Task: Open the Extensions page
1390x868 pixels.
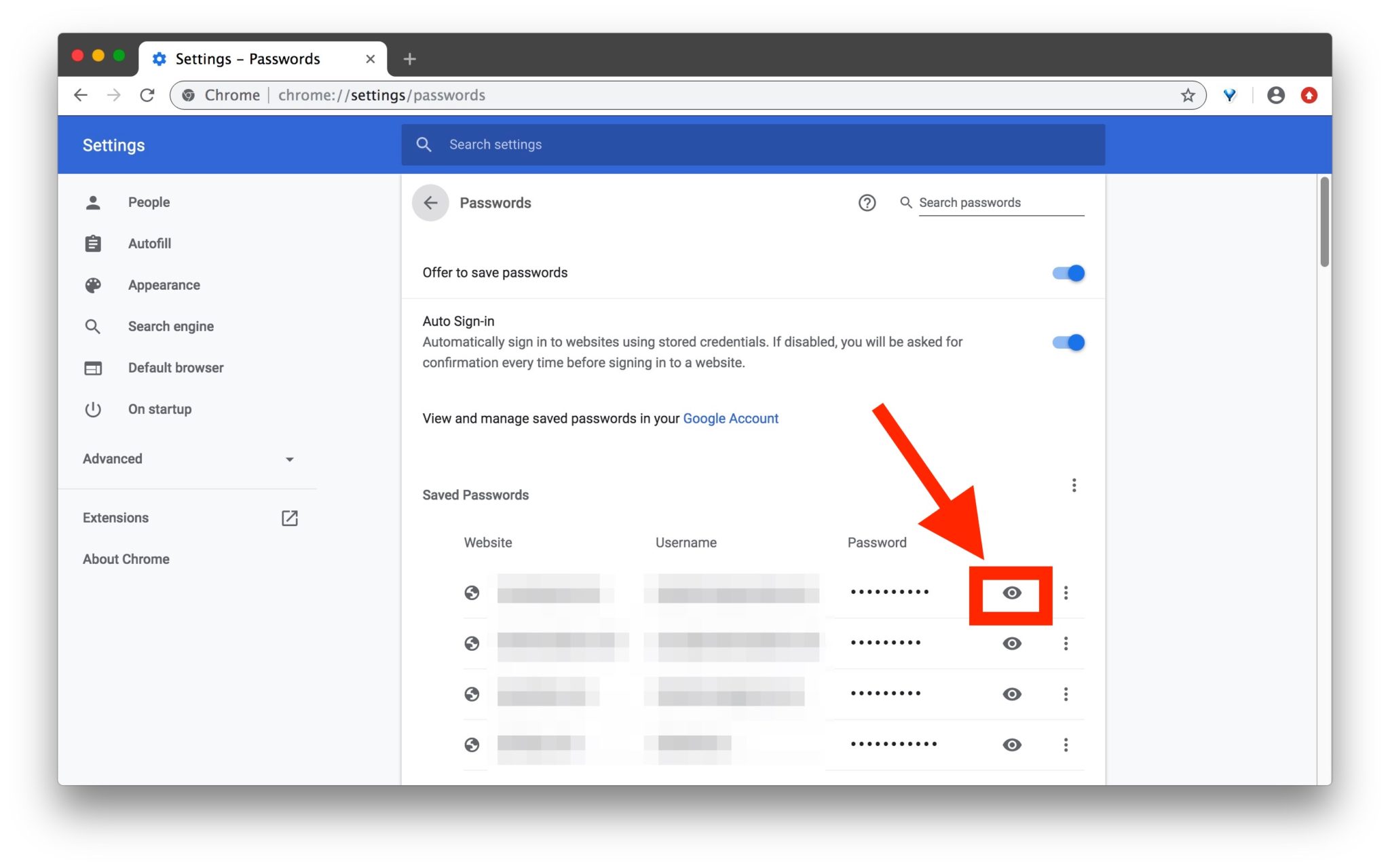Action: point(115,518)
